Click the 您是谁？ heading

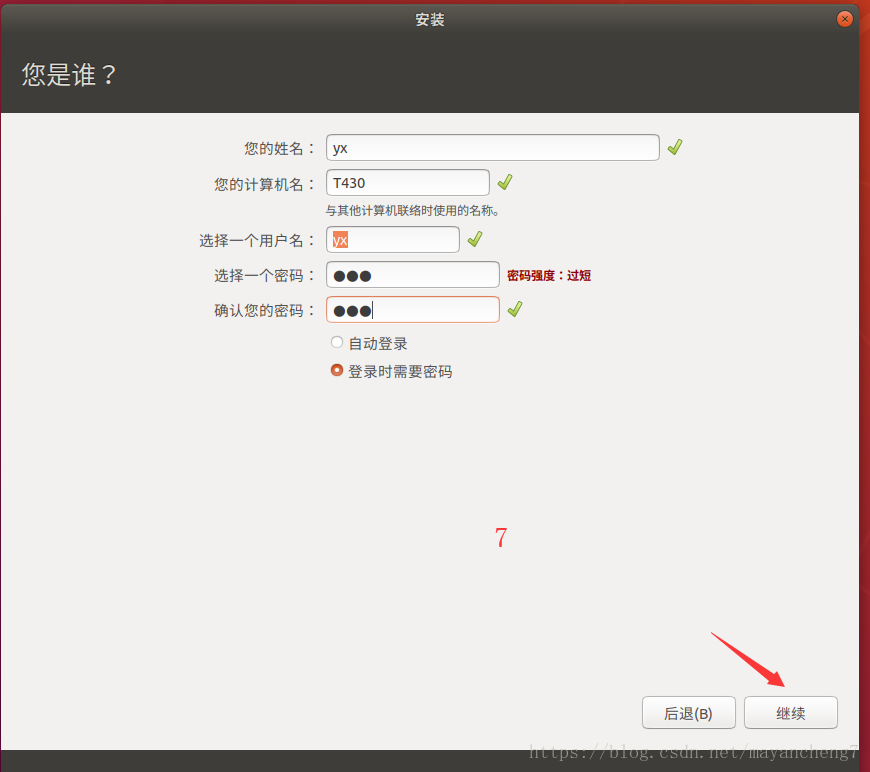[69, 74]
